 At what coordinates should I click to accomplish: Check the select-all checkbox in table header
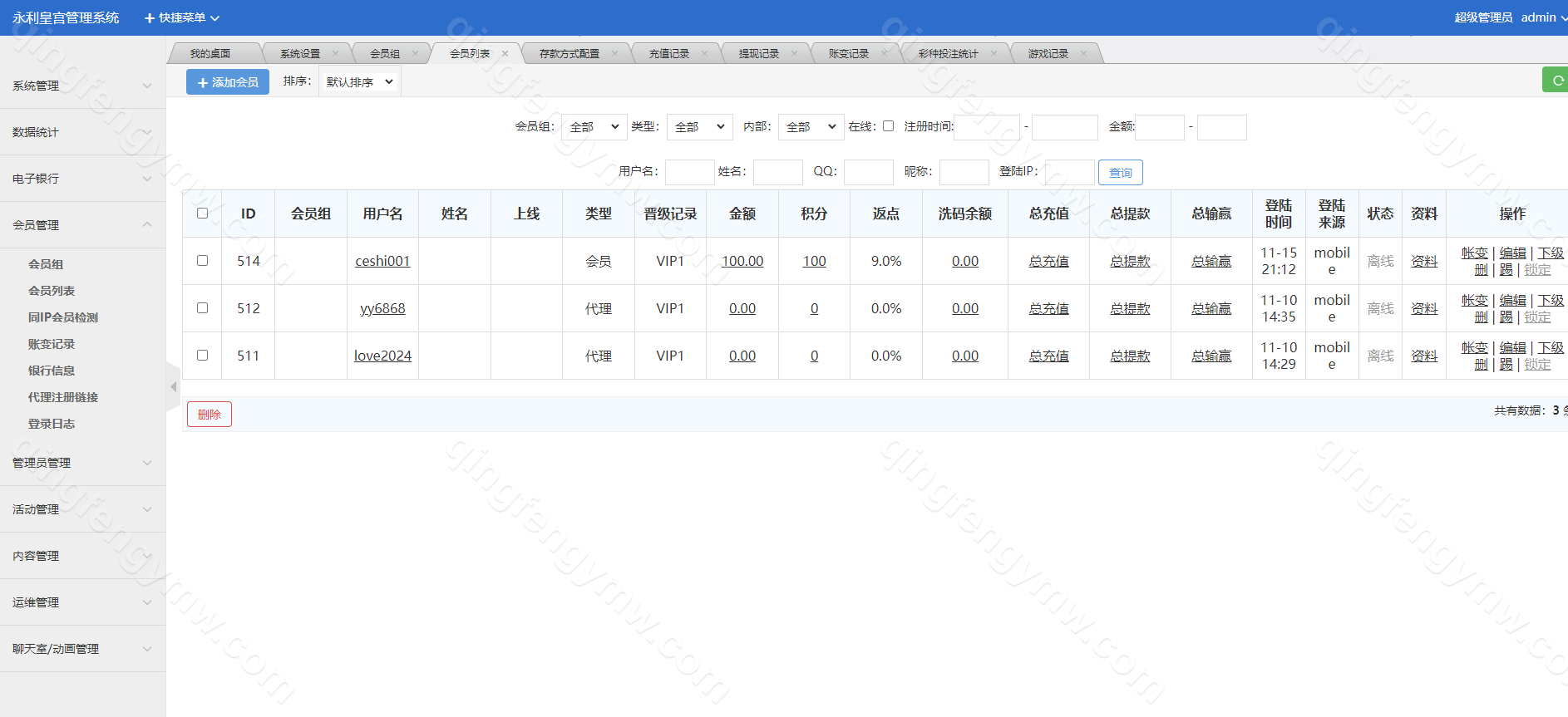click(202, 214)
